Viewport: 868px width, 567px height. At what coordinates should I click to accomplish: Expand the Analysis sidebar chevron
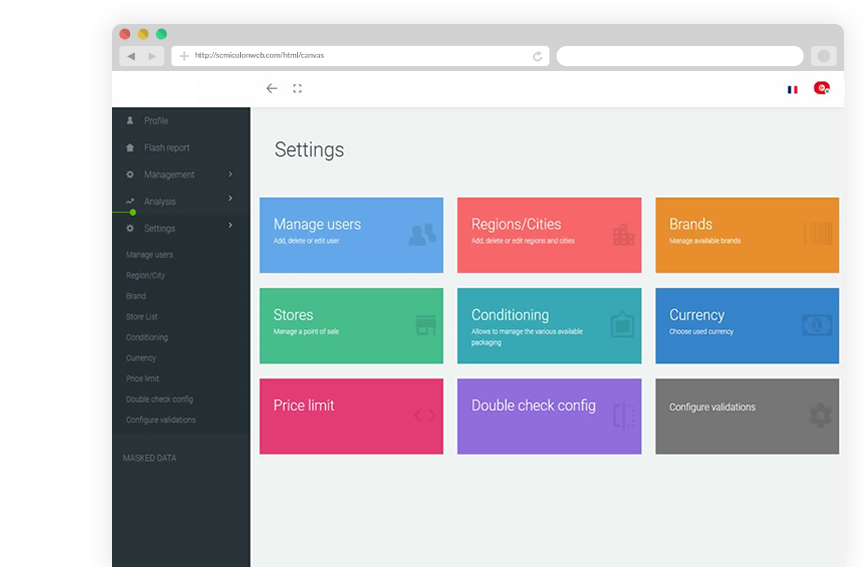point(231,200)
